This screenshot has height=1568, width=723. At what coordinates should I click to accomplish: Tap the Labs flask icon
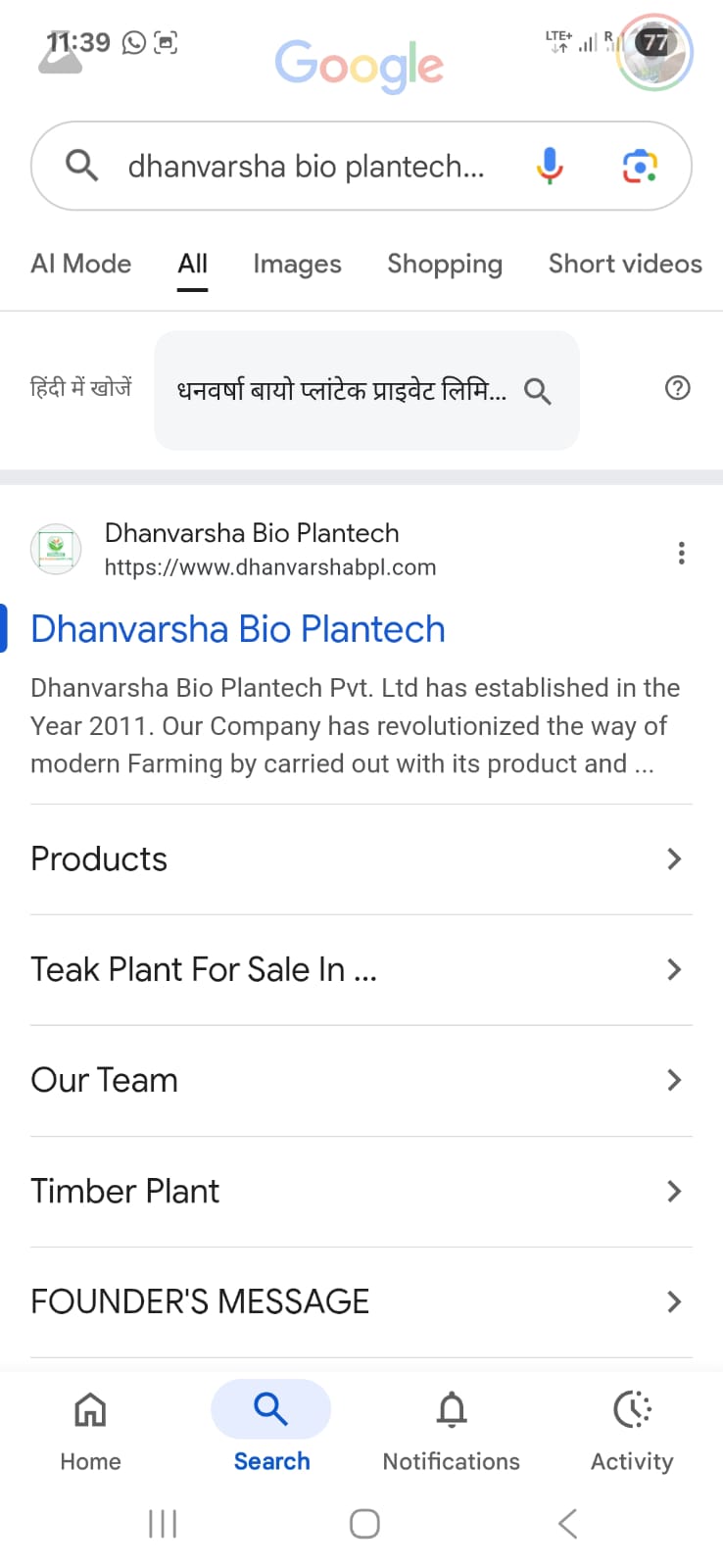pos(59,57)
